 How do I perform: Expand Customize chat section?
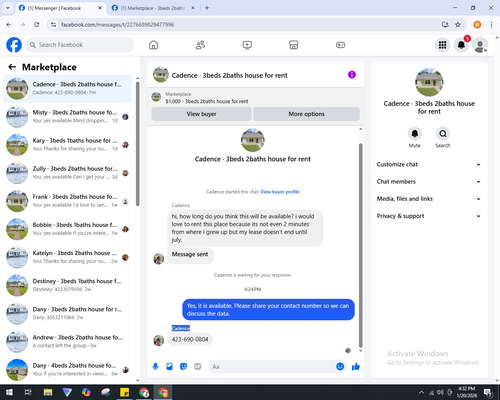[429, 164]
